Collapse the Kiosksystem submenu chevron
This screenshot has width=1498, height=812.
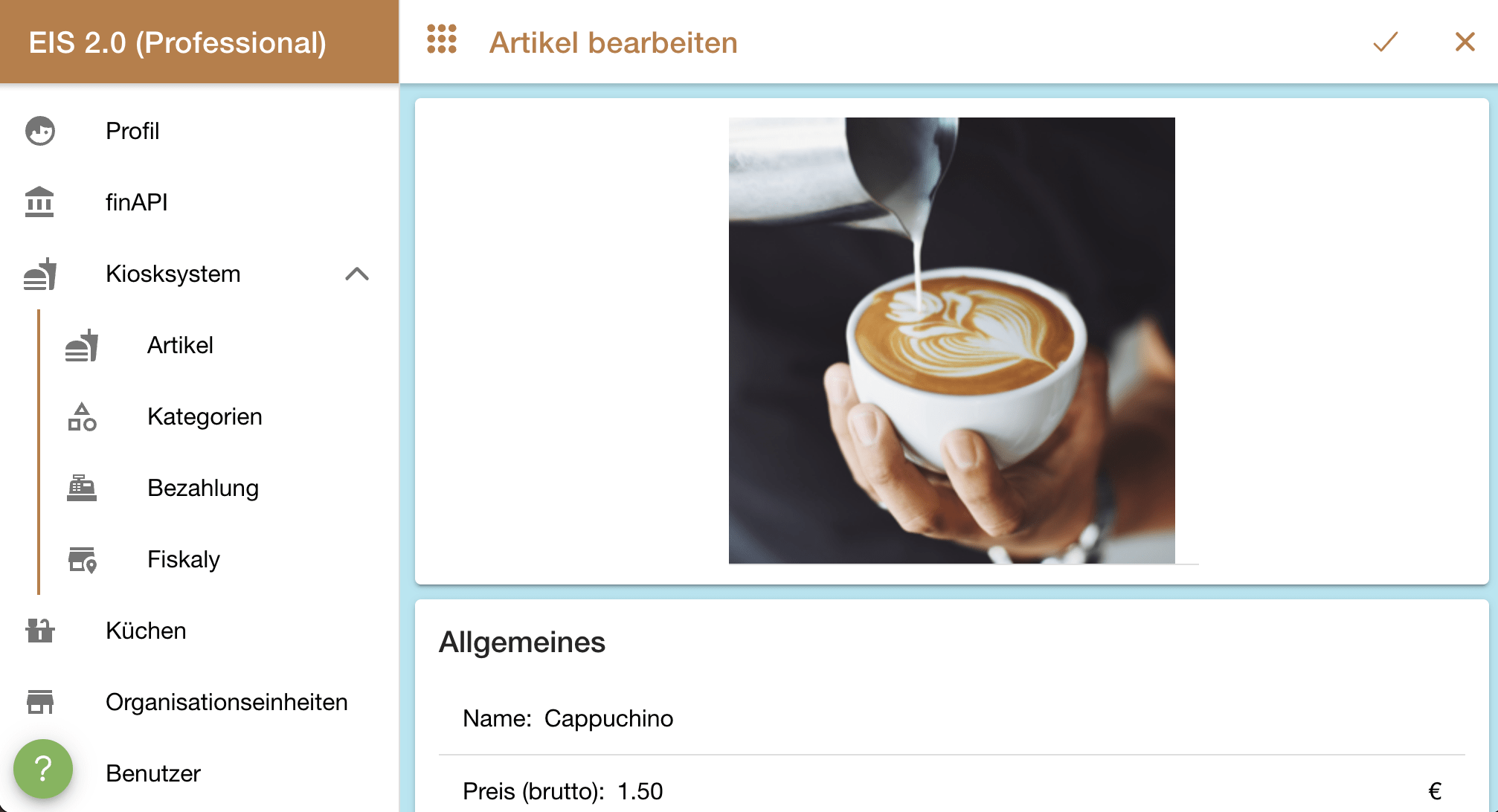pyautogui.click(x=357, y=274)
